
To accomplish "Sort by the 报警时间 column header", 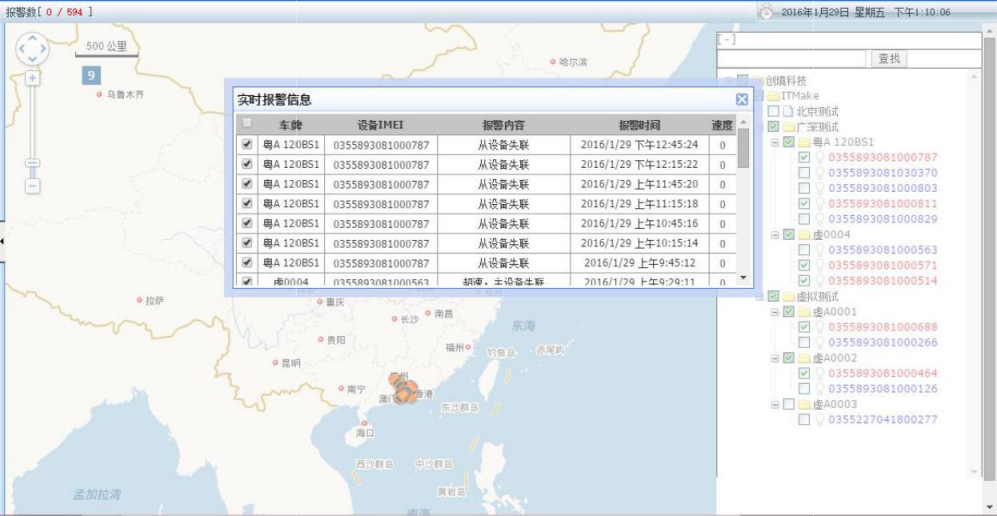I will point(639,125).
